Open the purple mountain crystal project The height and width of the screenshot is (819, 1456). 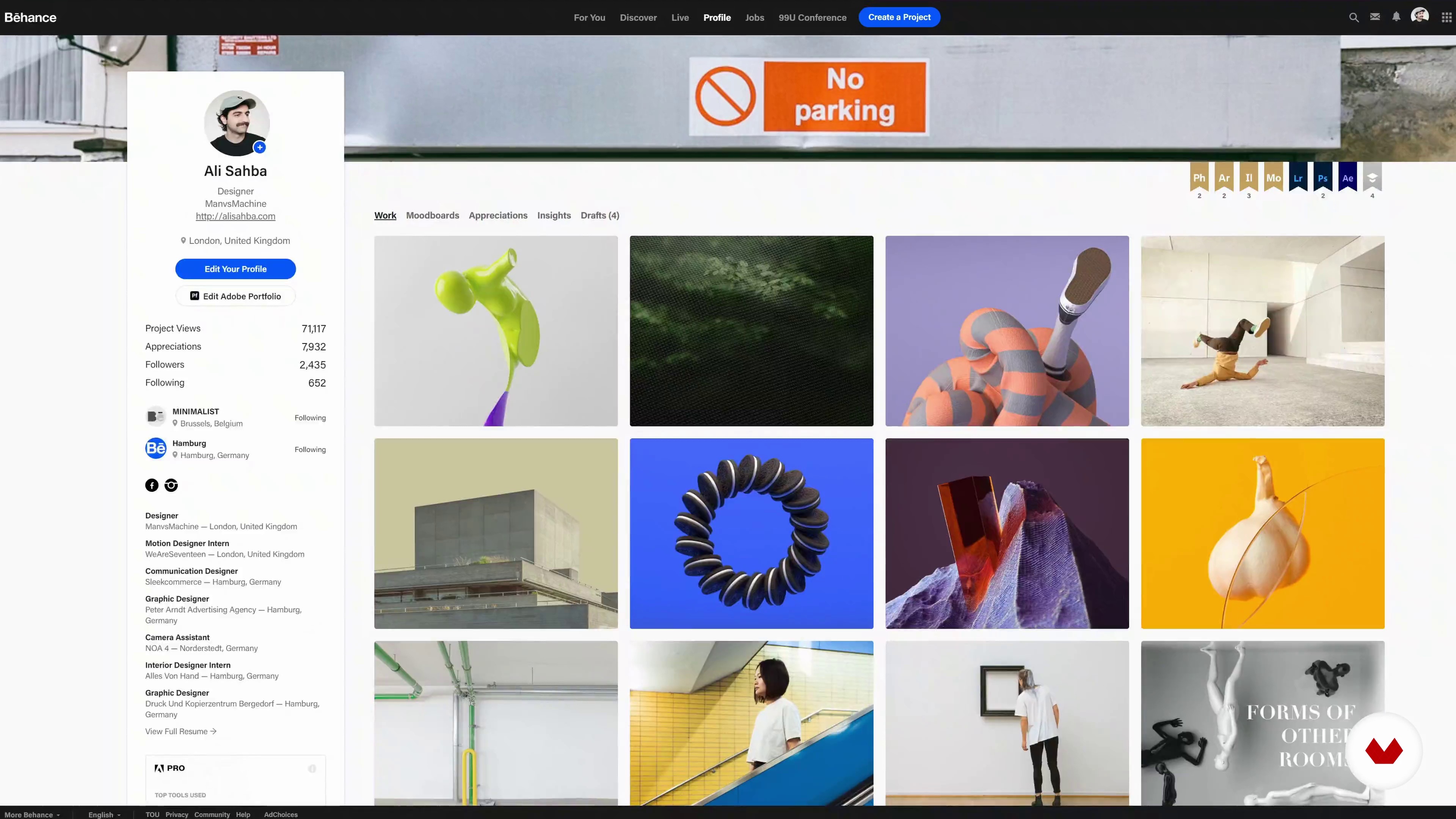coord(1007,533)
